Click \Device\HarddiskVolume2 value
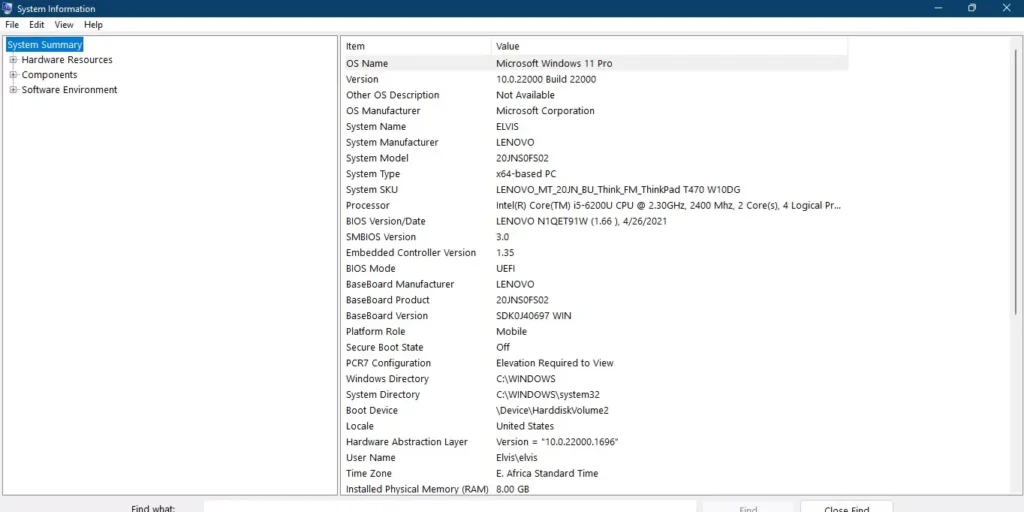Screen dimensions: 1024x512 point(552,410)
